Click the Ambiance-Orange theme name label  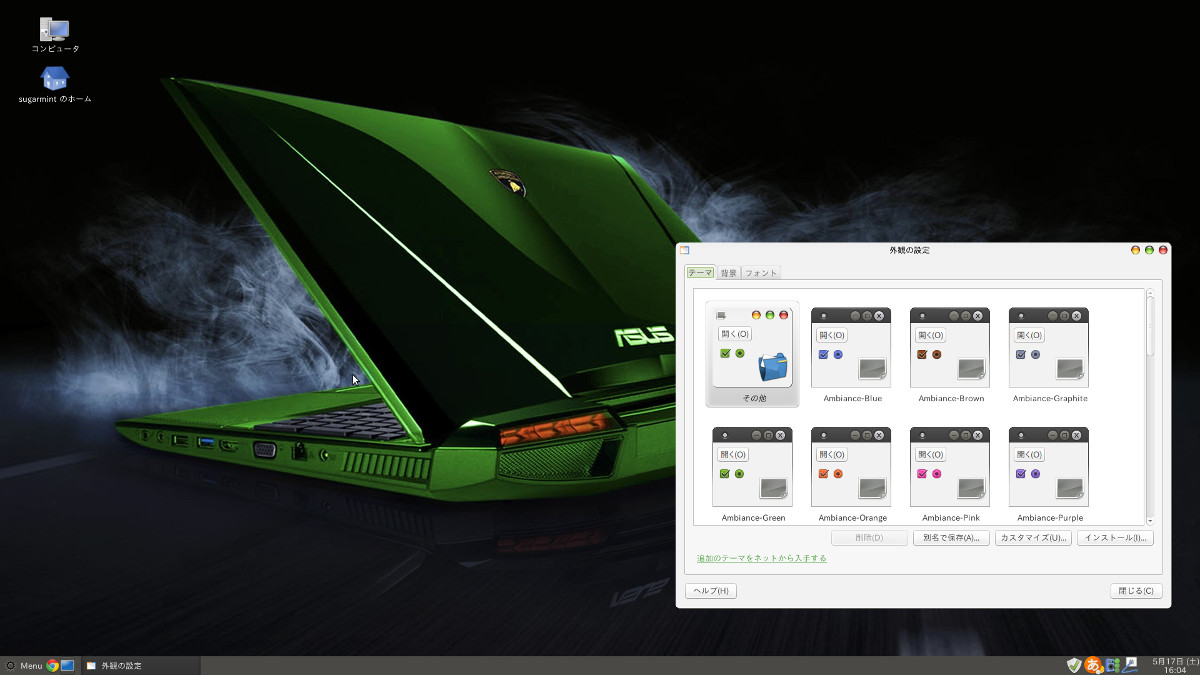click(x=852, y=518)
